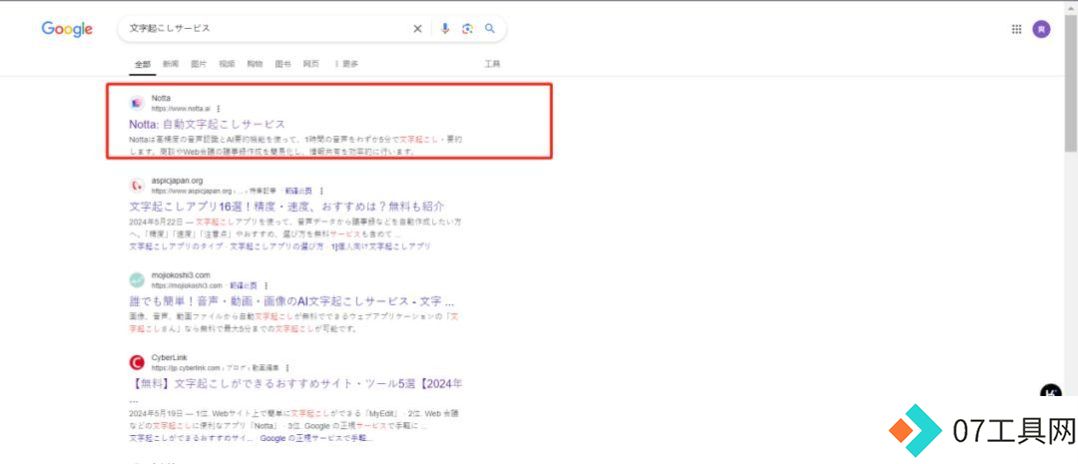Click the mojiokoshi3.com site name
This screenshot has height=464, width=1078.
(181, 276)
